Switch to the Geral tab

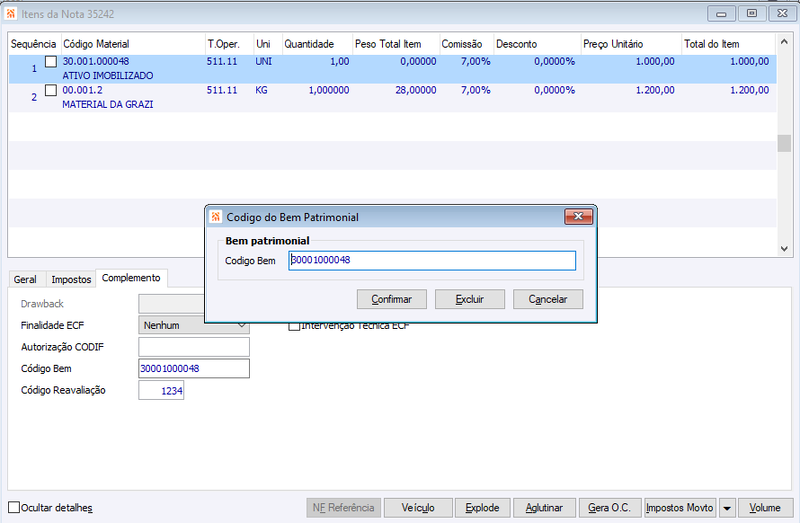[25, 279]
